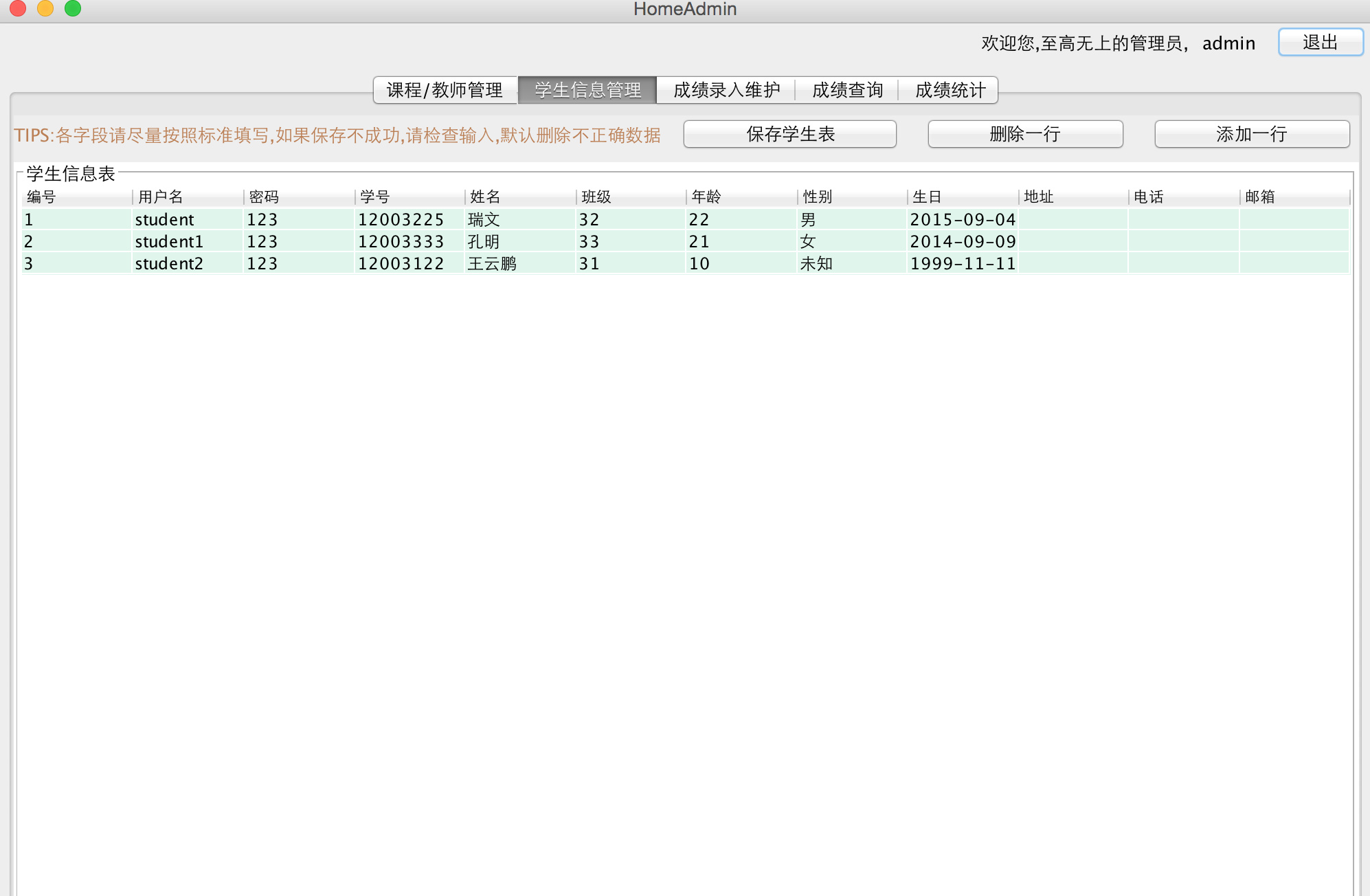Click birthday cell 2015-09-04

point(962,220)
